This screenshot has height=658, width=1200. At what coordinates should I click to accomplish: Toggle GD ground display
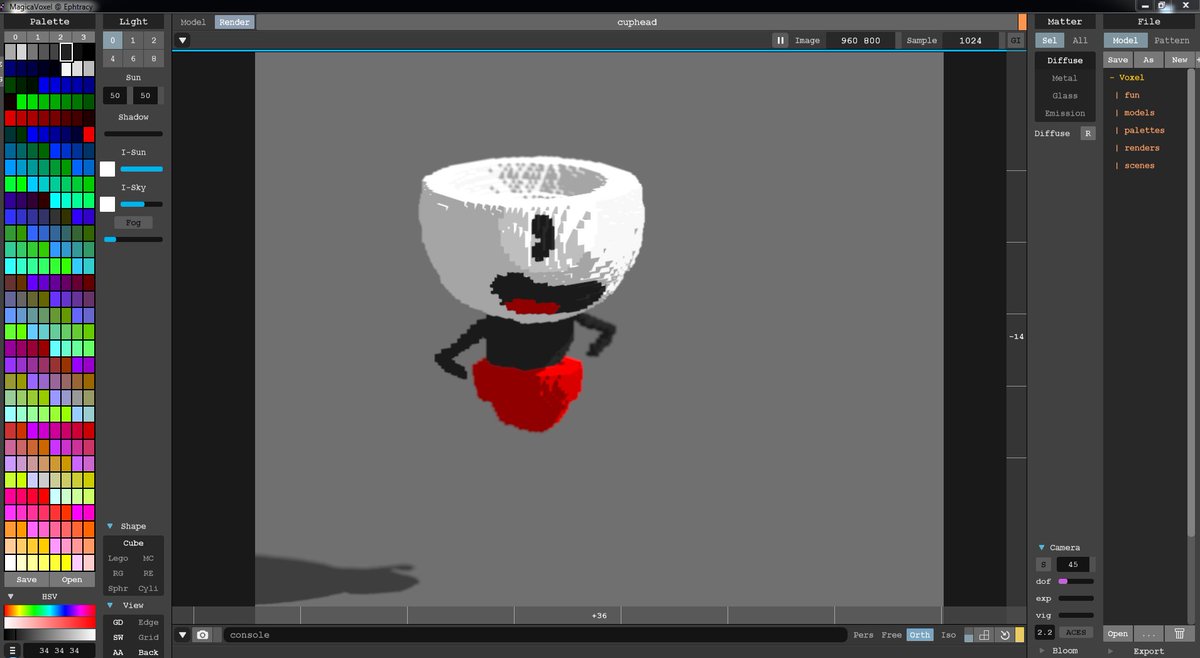click(118, 622)
